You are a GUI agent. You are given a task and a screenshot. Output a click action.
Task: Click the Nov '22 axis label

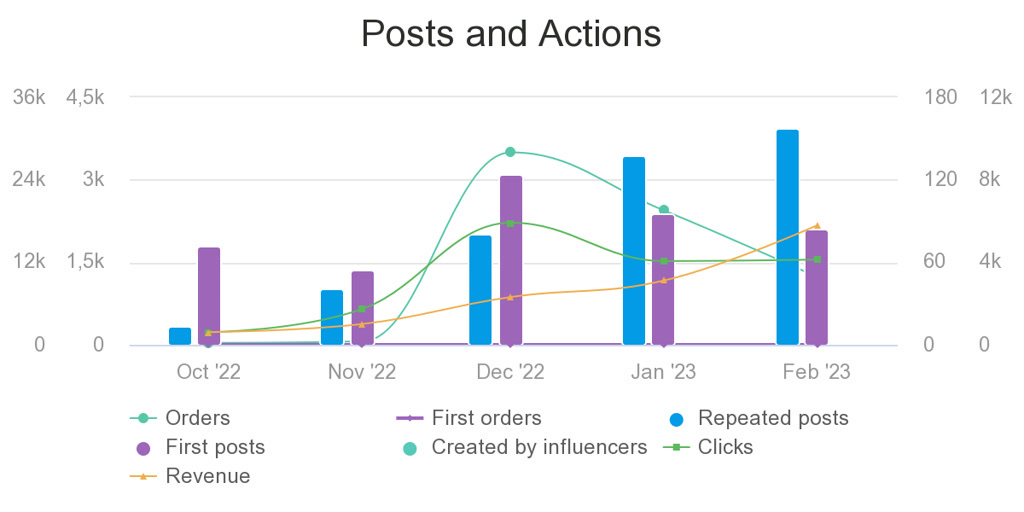pyautogui.click(x=362, y=372)
